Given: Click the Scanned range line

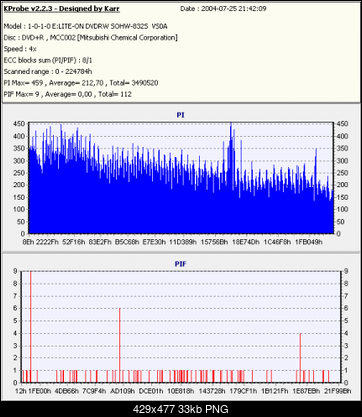Looking at the screenshot, I should (48, 72).
